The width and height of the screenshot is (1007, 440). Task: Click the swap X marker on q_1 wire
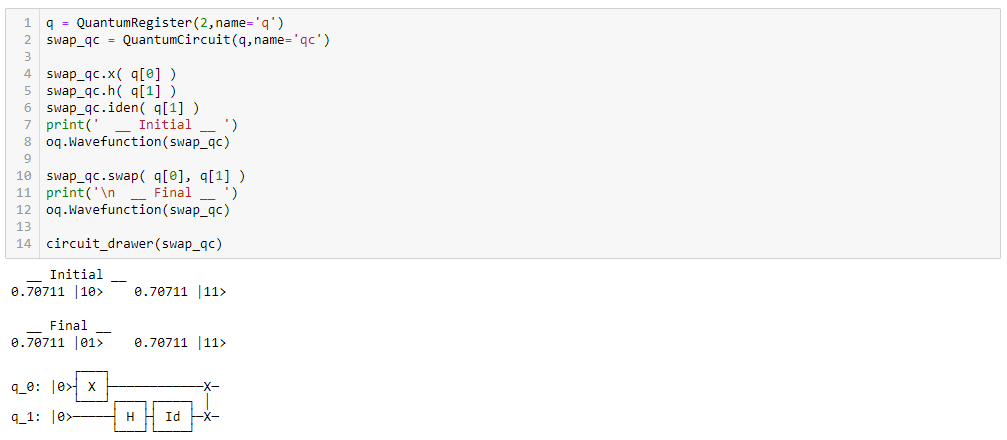(207, 416)
